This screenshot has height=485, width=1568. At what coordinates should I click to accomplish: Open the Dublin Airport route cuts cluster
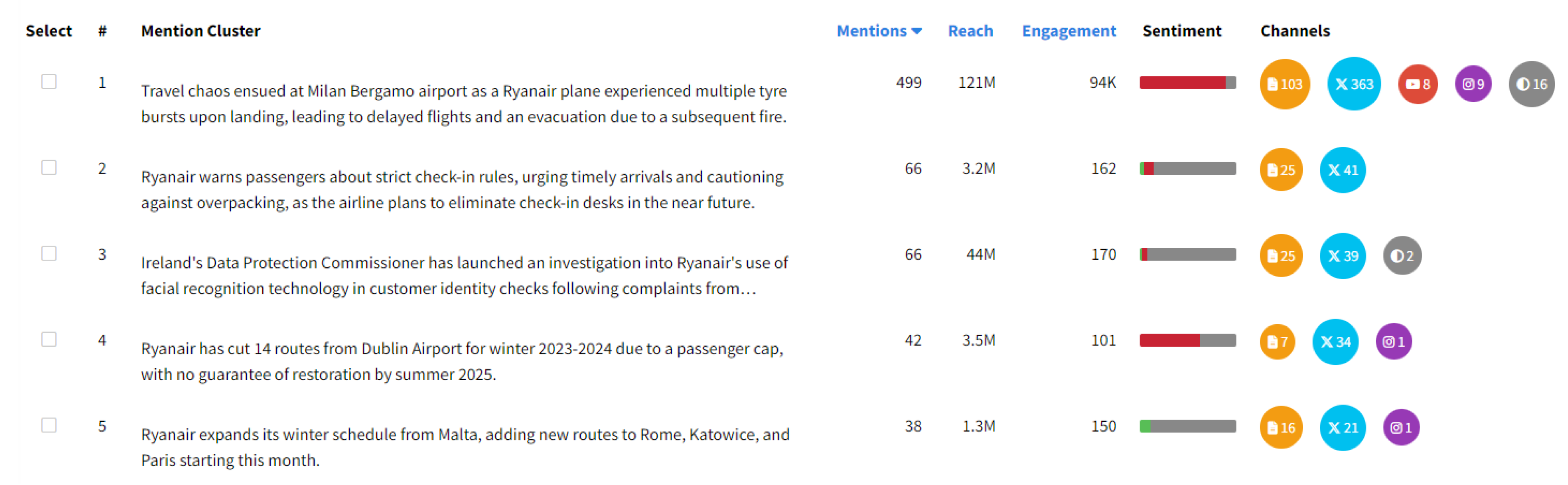coord(462,361)
